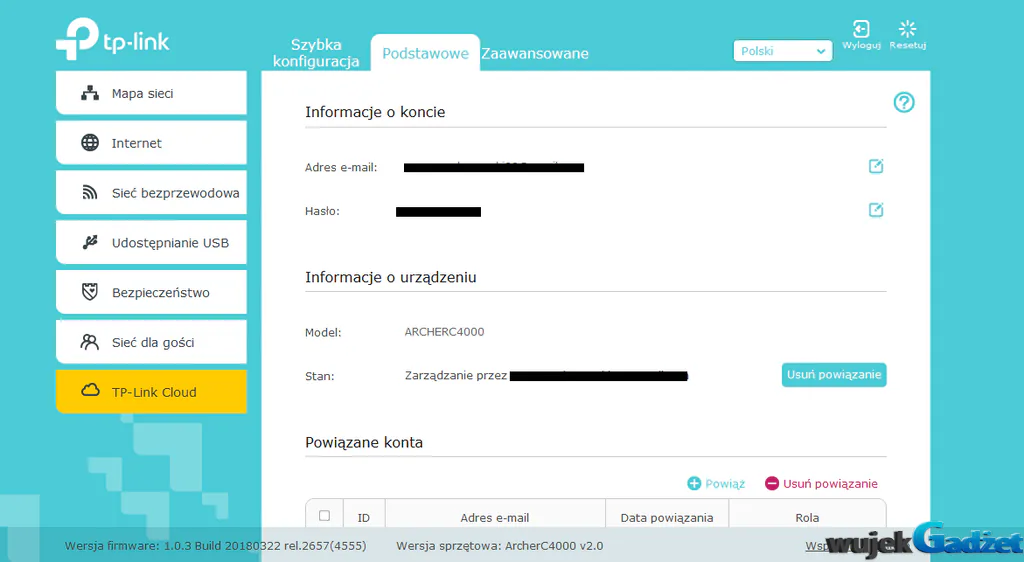Open the Polski language dropdown

pos(782,51)
